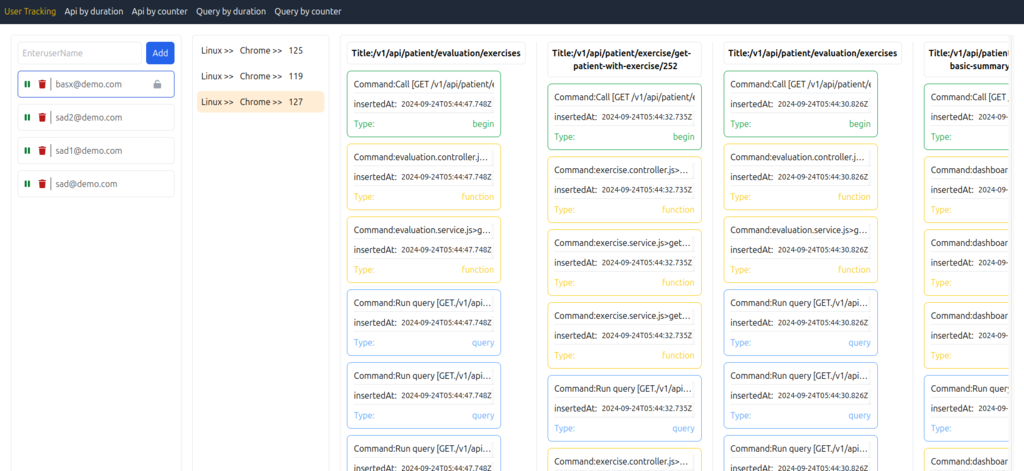Delete sad1@demo.com via trash icon
The image size is (1024, 471).
(x=42, y=151)
